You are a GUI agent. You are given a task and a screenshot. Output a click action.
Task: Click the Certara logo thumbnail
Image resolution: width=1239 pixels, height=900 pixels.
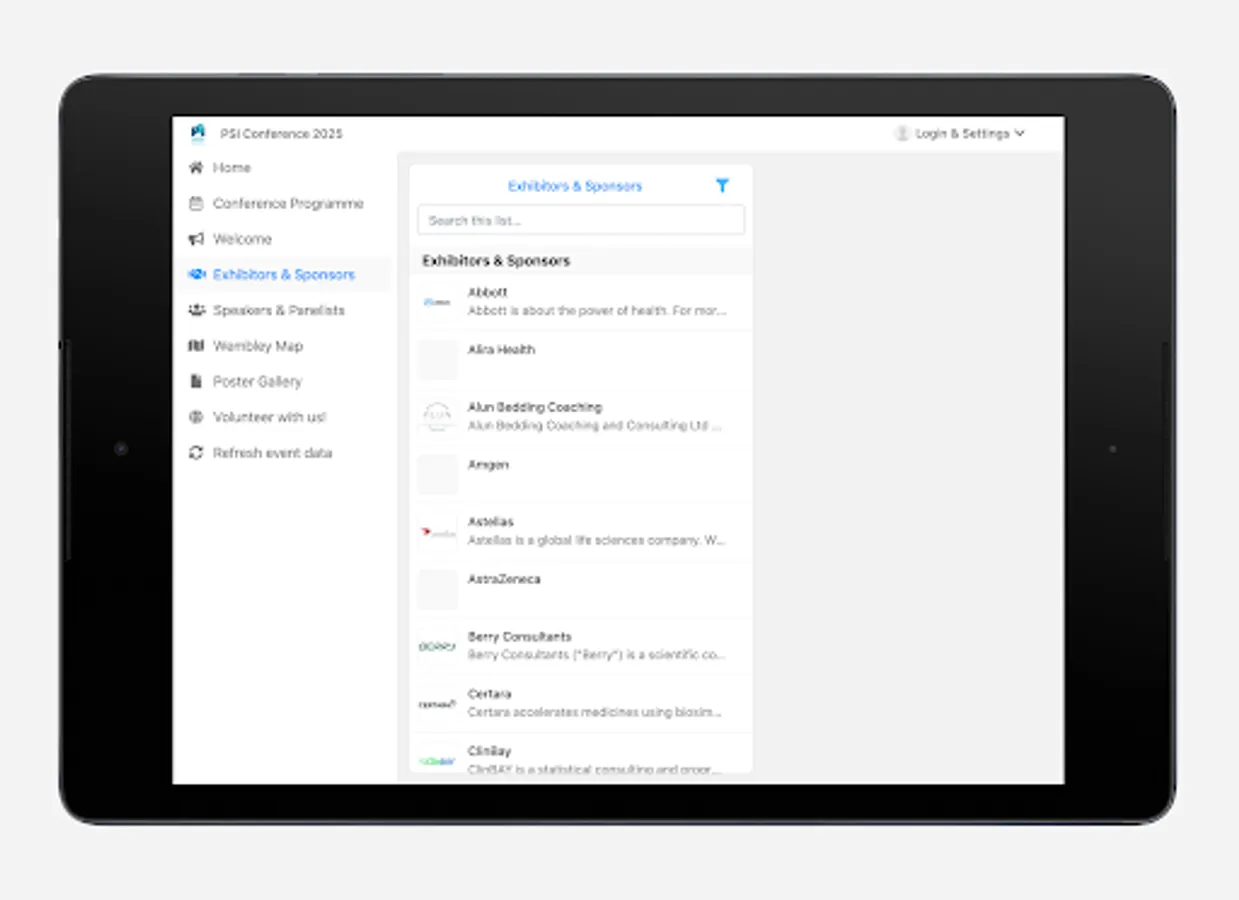(437, 704)
